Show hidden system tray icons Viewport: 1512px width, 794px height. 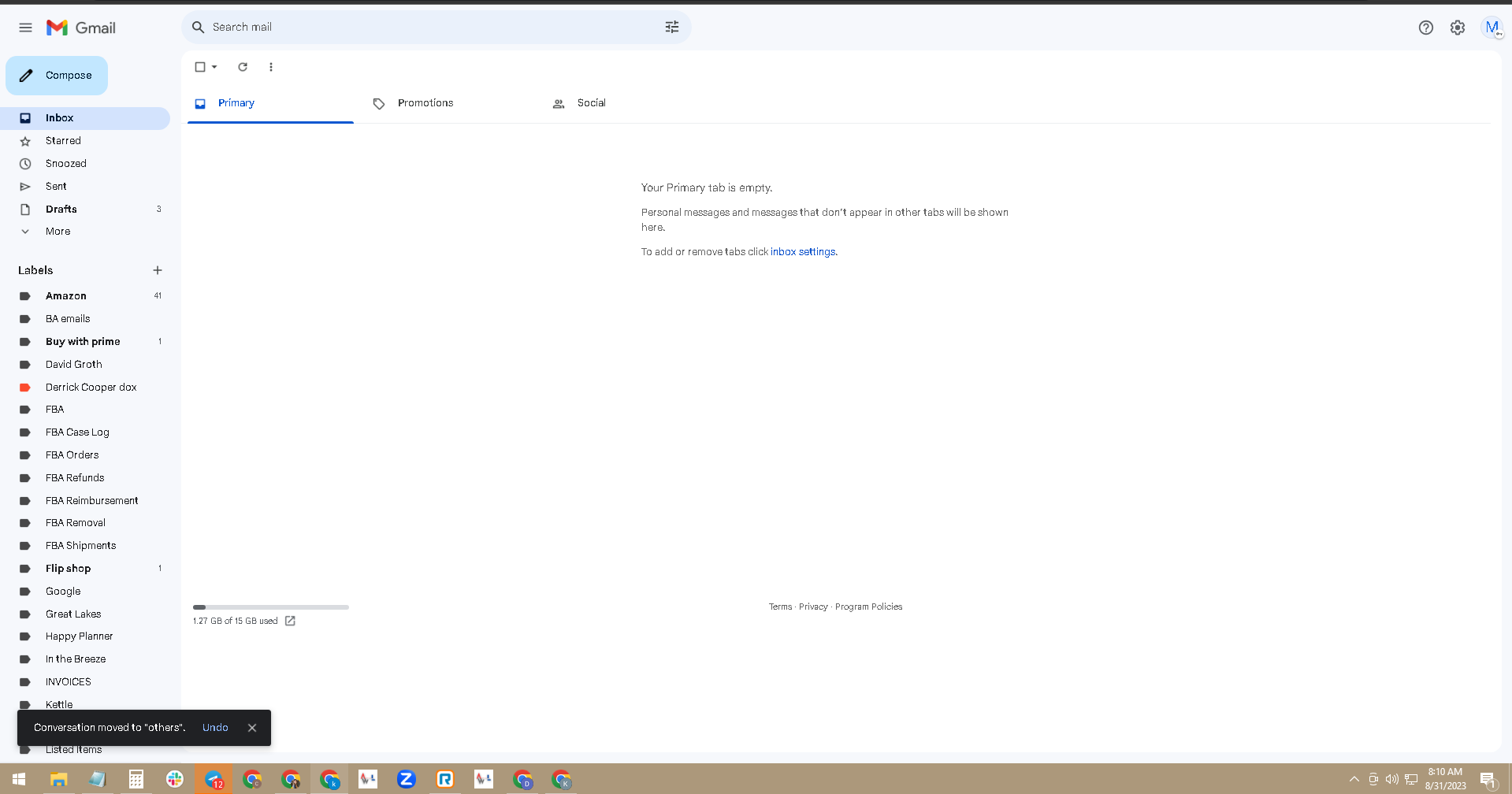1354,779
